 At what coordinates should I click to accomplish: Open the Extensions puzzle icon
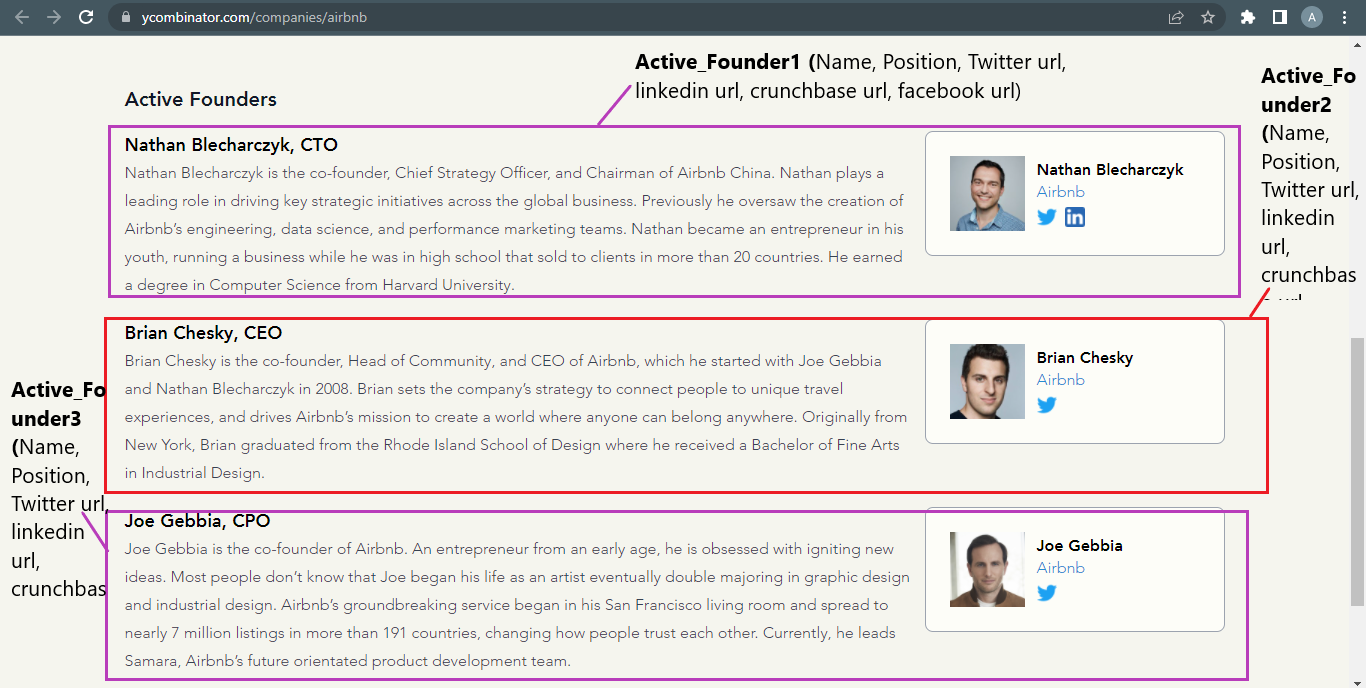point(1247,17)
